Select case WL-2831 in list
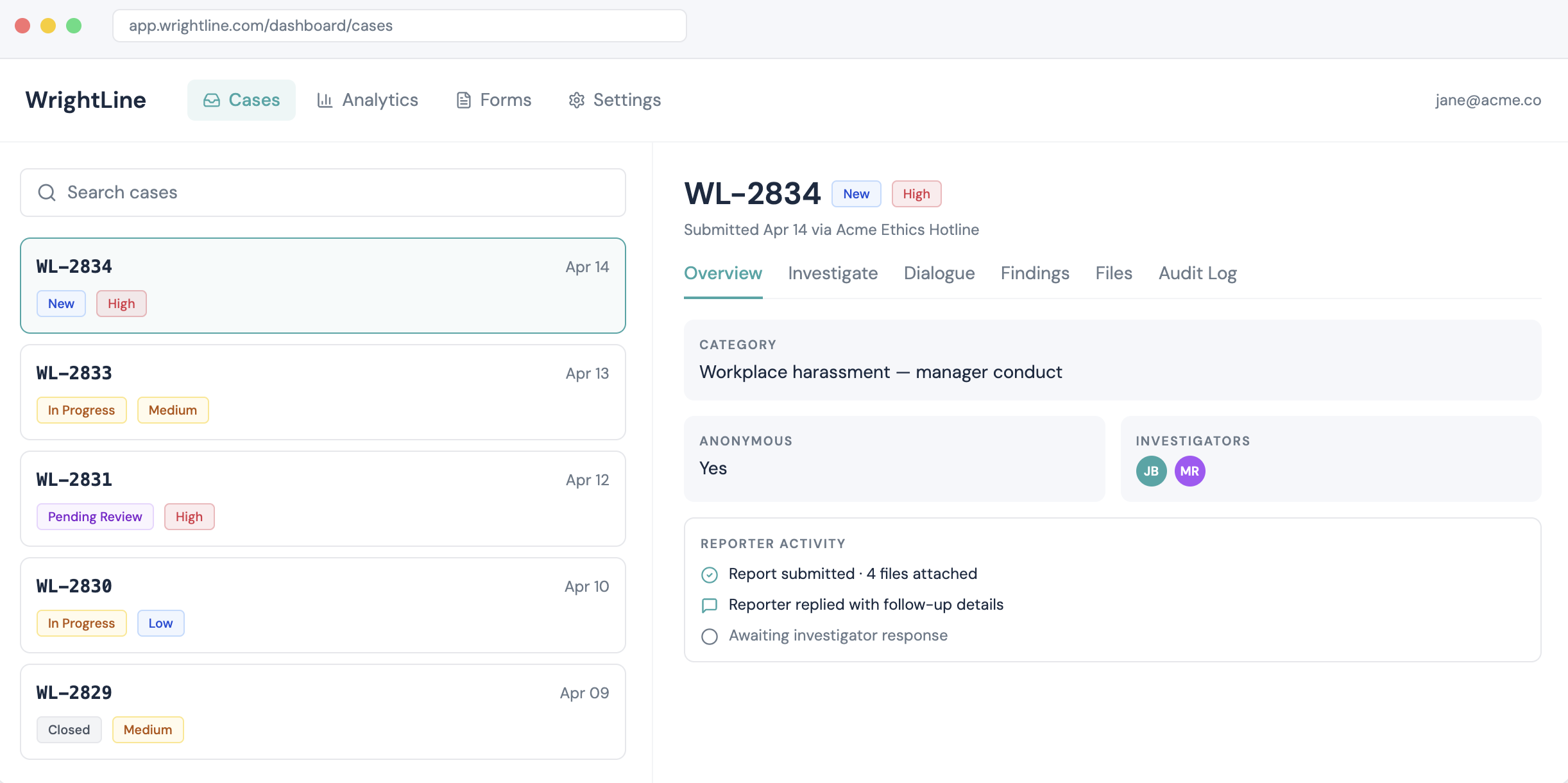 coord(323,499)
